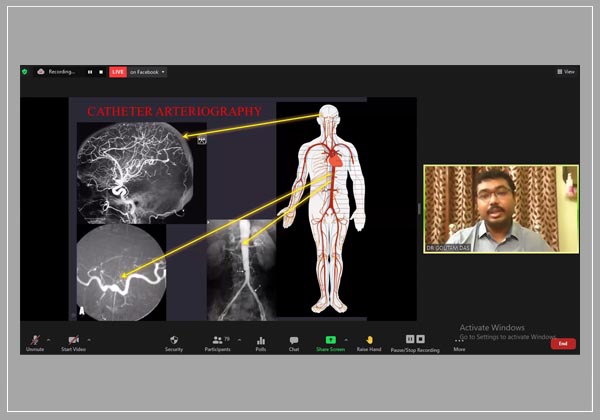This screenshot has width=600, height=420.
Task: Click the small icon on the cerebral angiogram
Action: point(202,140)
